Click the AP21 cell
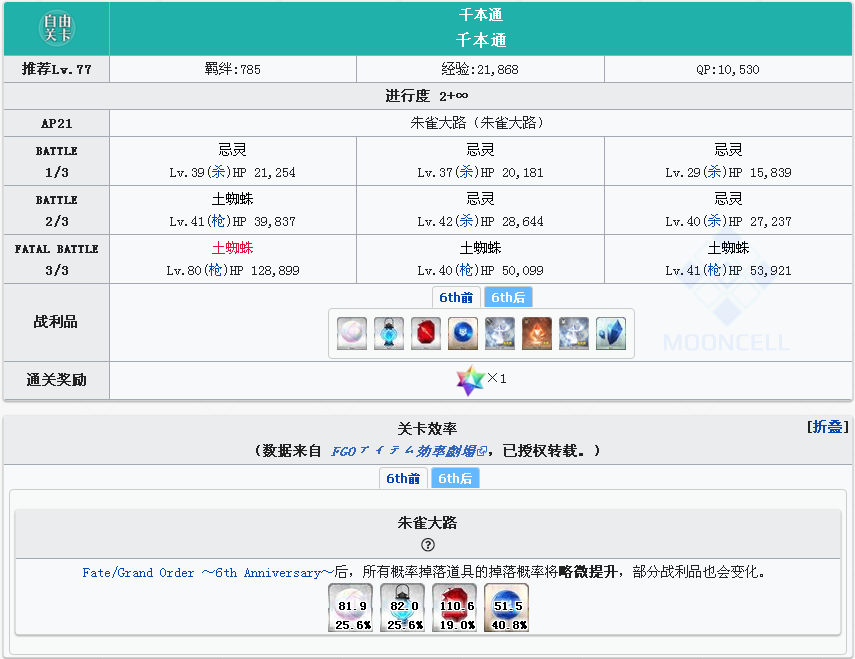Screen dimensions: 855x659 click(57, 123)
